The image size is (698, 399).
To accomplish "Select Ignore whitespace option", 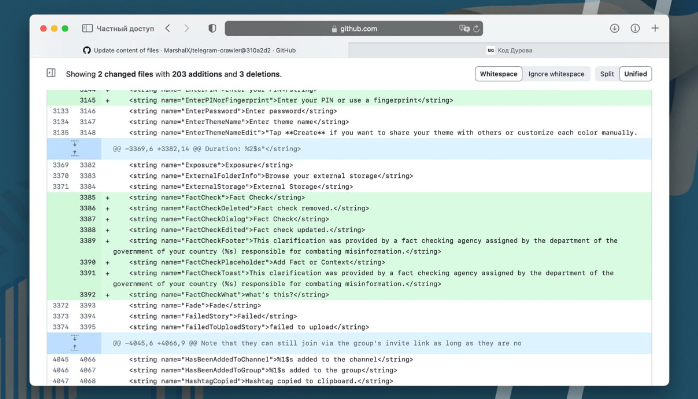I will [556, 74].
